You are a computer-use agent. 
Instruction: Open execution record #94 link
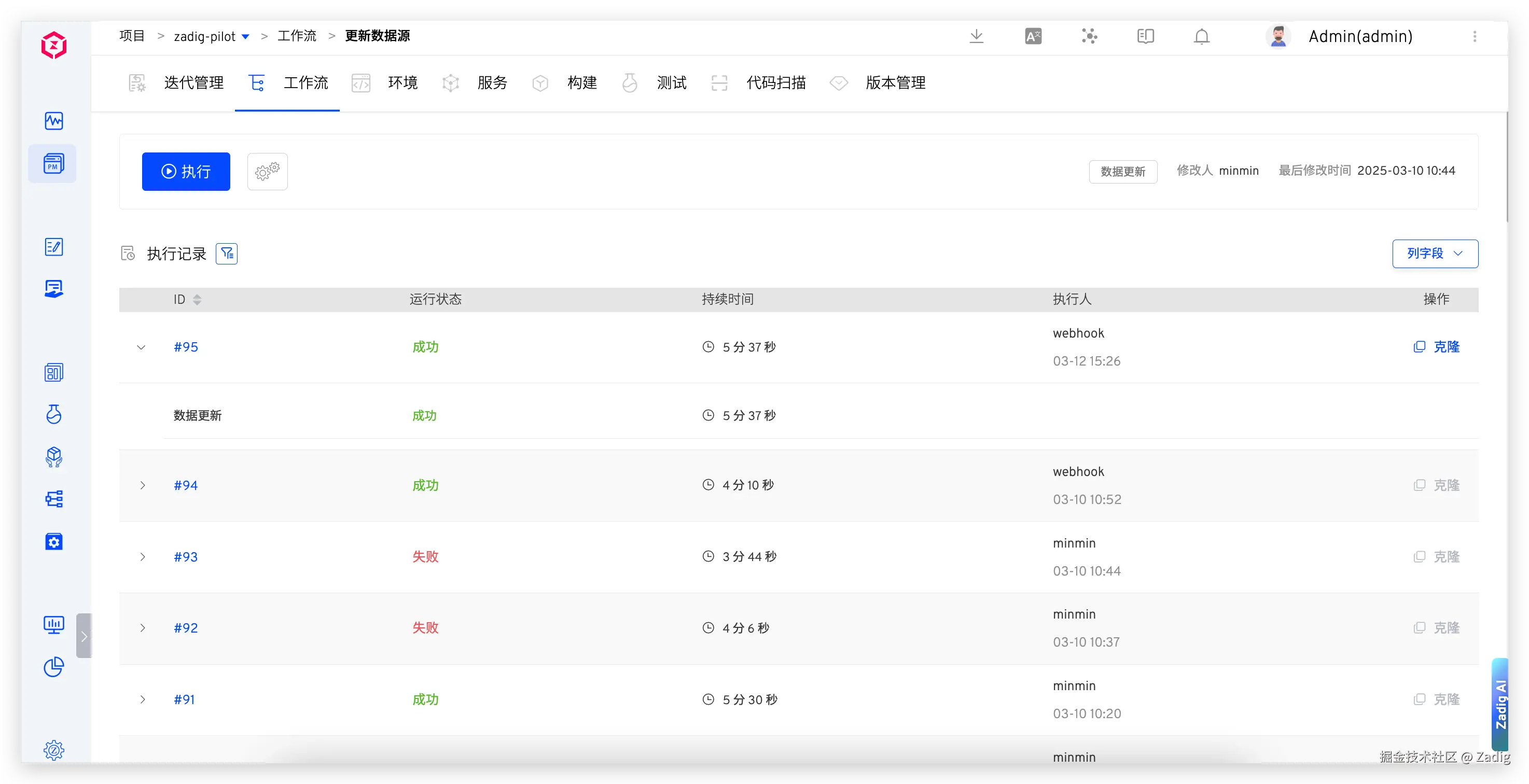(185, 485)
